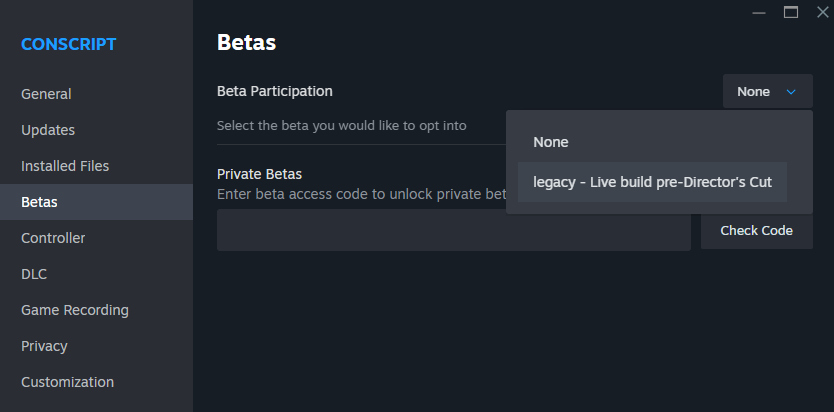Select the Betas sidebar item
Viewport: 834px width, 412px height.
pyautogui.click(x=39, y=202)
